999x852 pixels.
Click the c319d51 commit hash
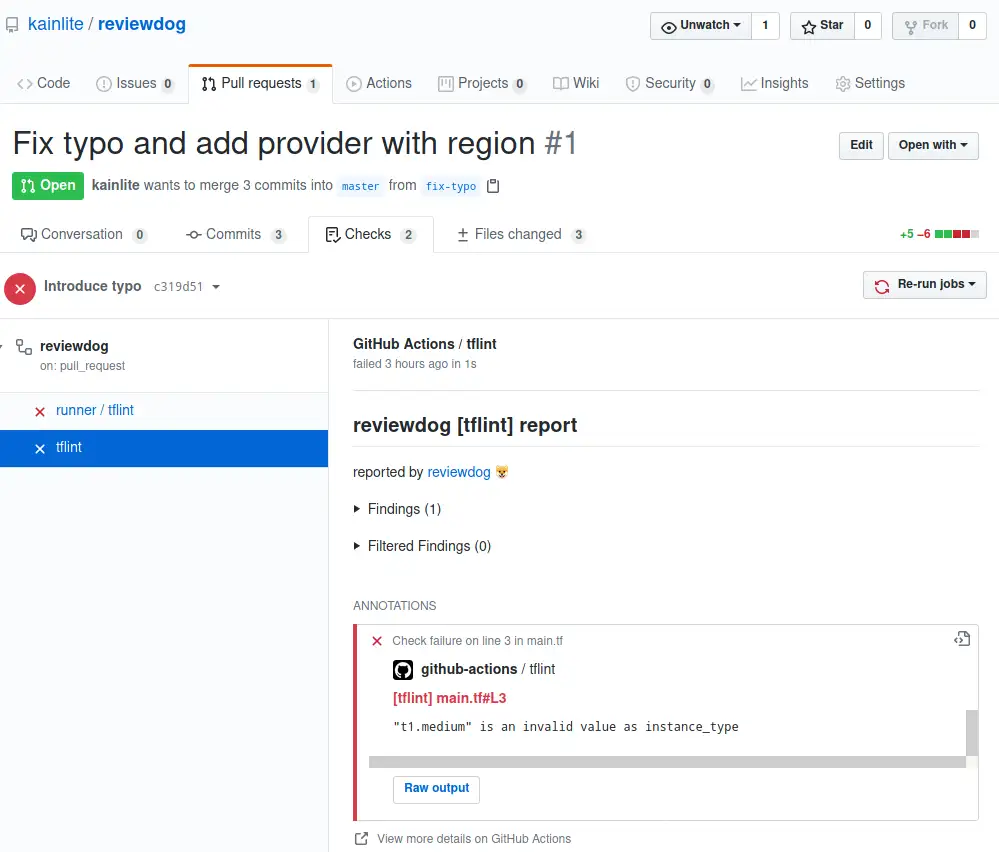(178, 287)
